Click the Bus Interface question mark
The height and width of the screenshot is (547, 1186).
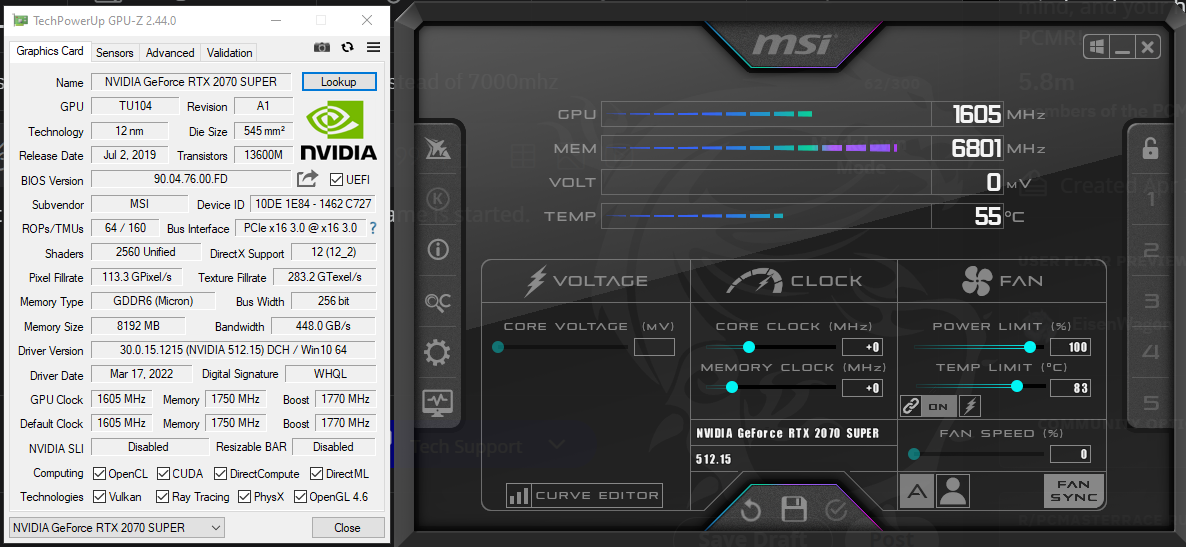tap(372, 228)
